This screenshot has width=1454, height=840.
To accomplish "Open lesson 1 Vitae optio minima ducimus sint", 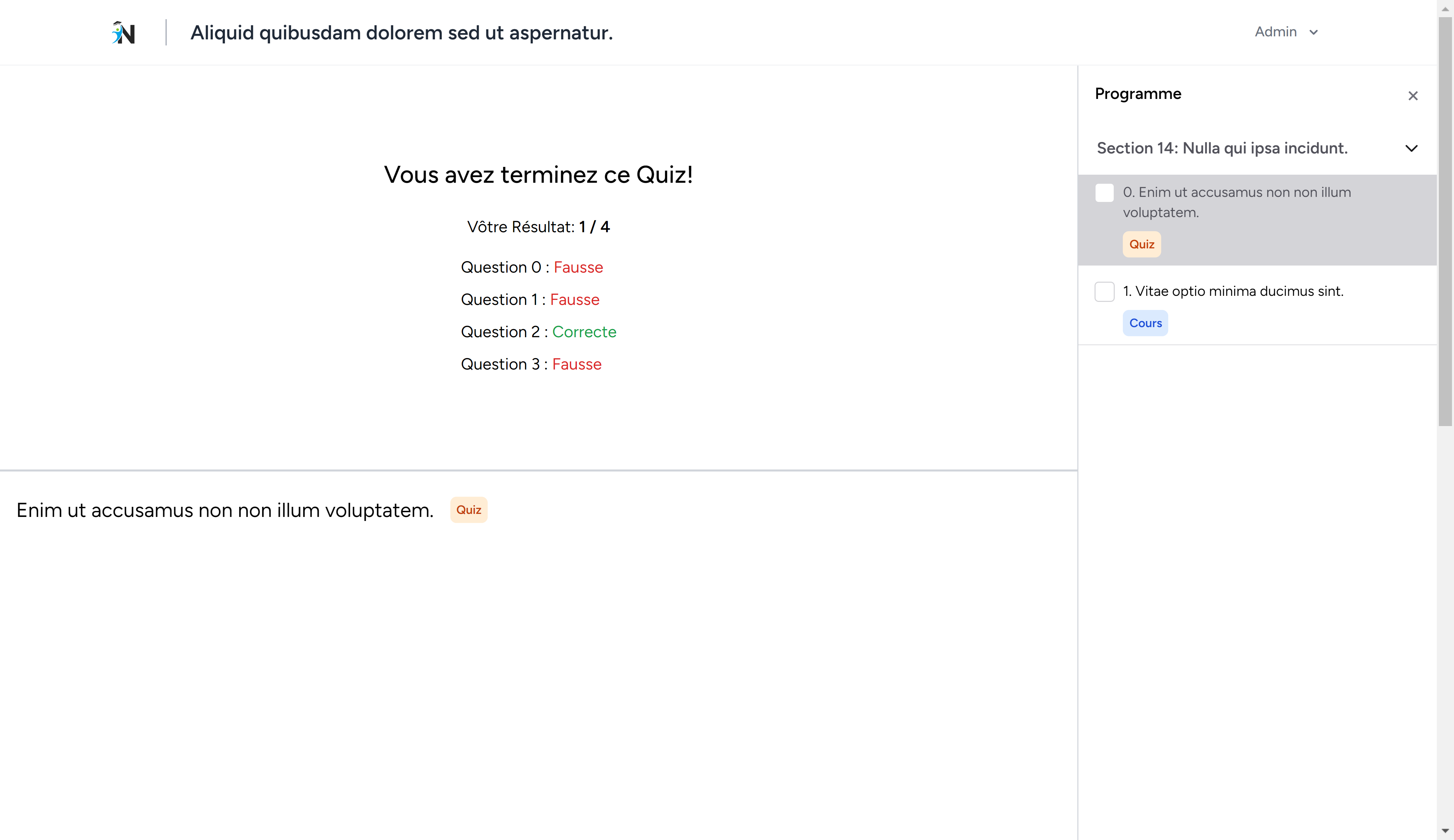I will [1233, 291].
